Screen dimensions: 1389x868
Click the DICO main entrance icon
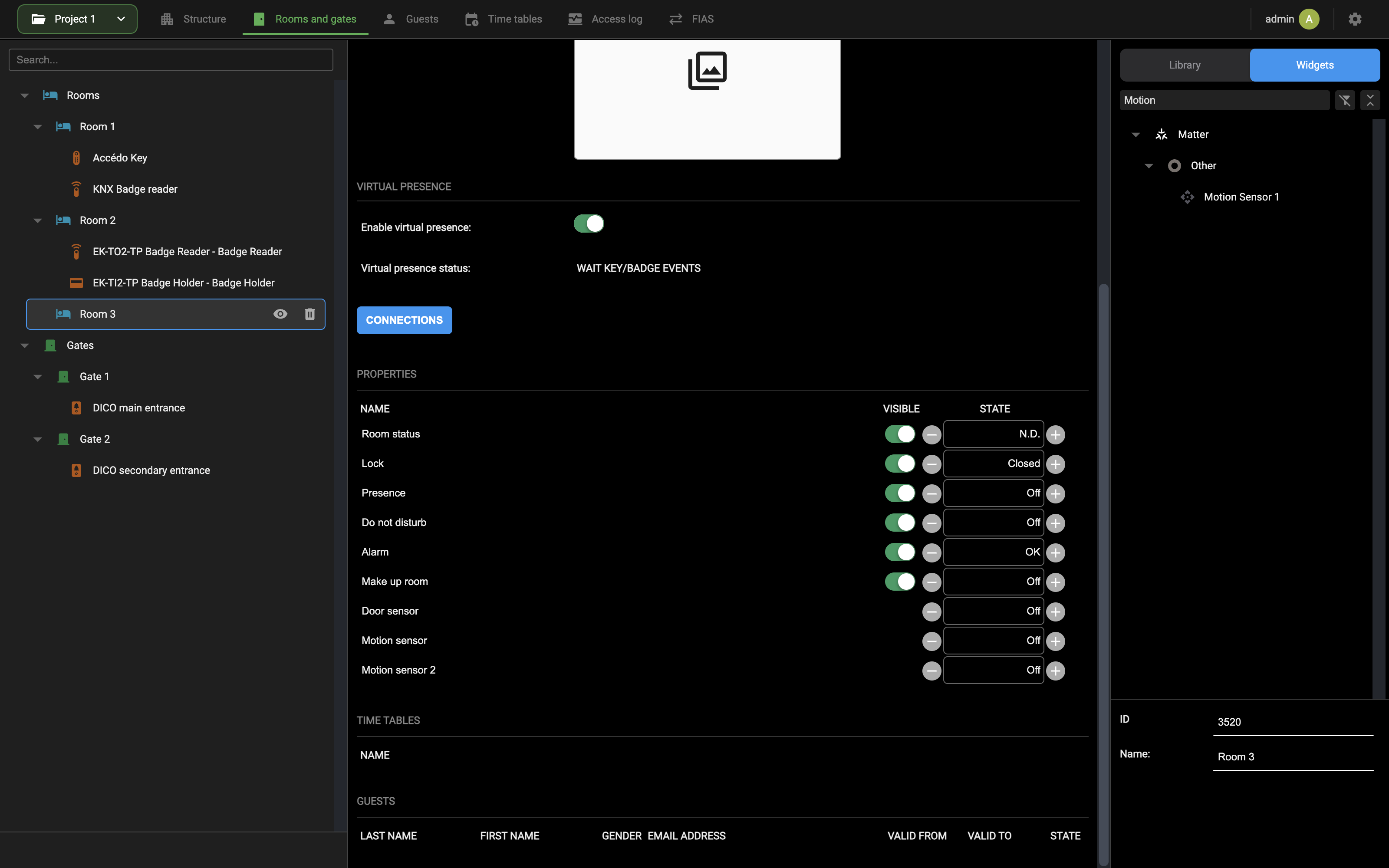[76, 408]
